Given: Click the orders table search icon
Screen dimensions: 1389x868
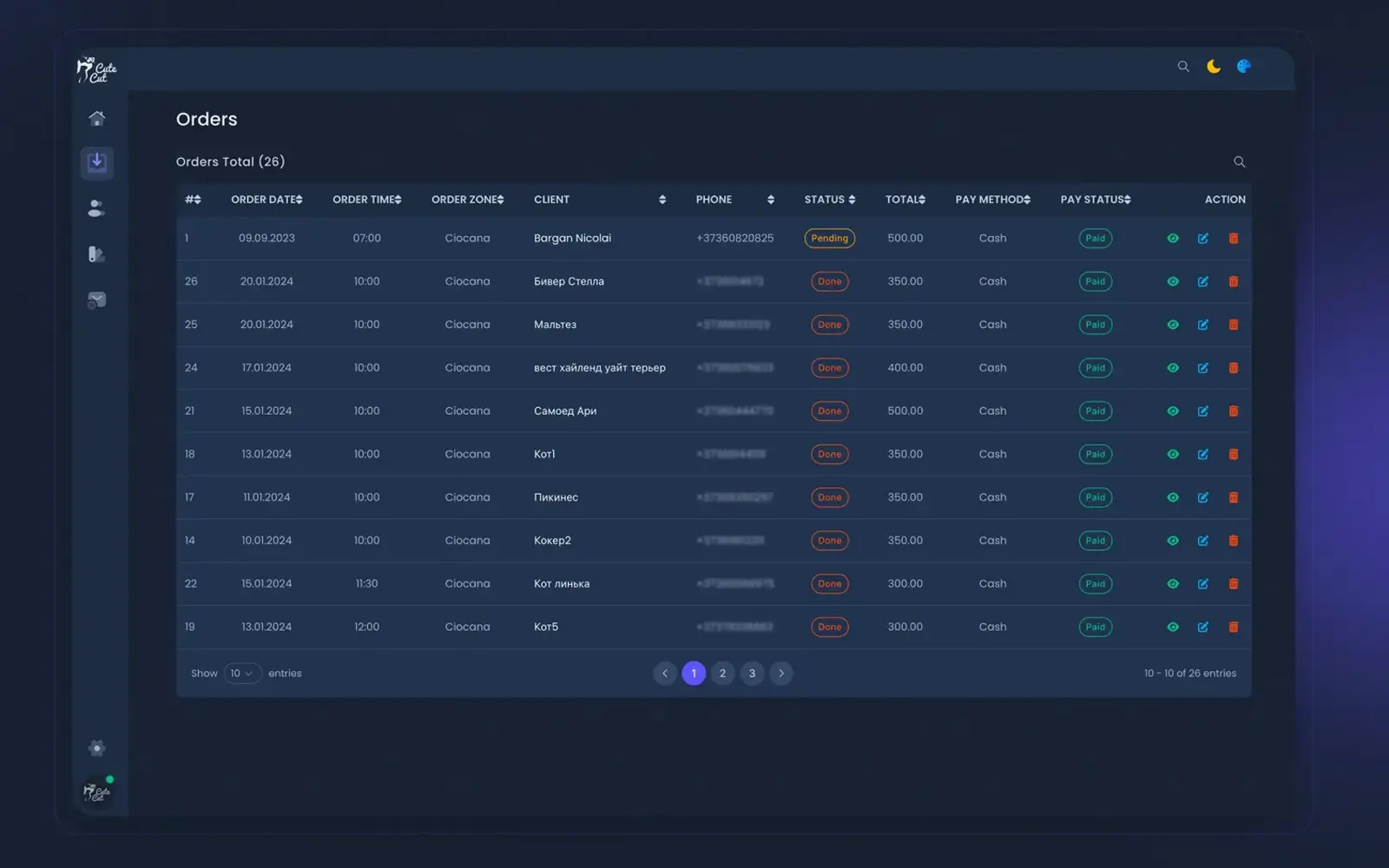Looking at the screenshot, I should 1240,161.
